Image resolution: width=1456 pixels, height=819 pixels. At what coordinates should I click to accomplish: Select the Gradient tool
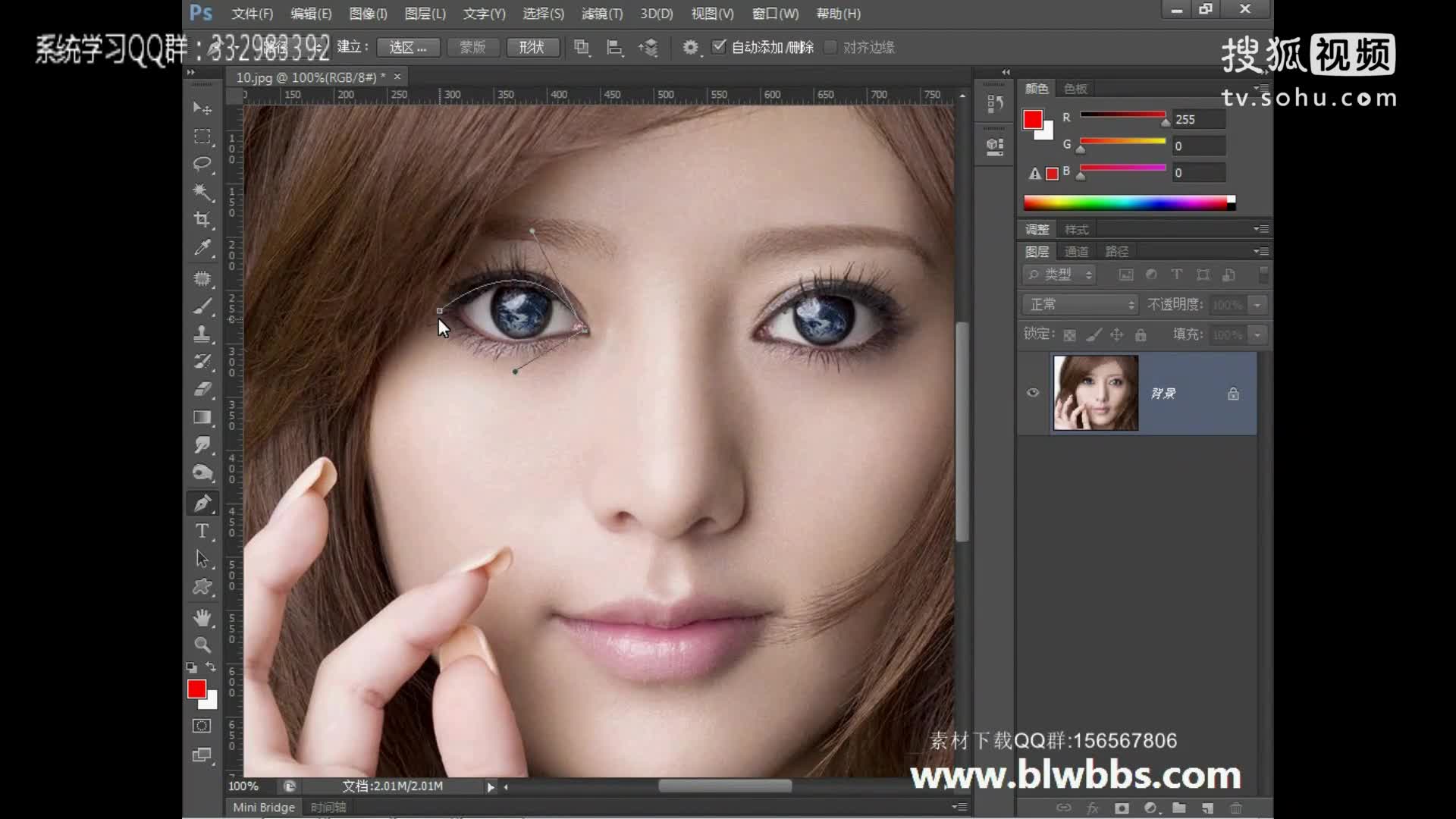(x=202, y=417)
